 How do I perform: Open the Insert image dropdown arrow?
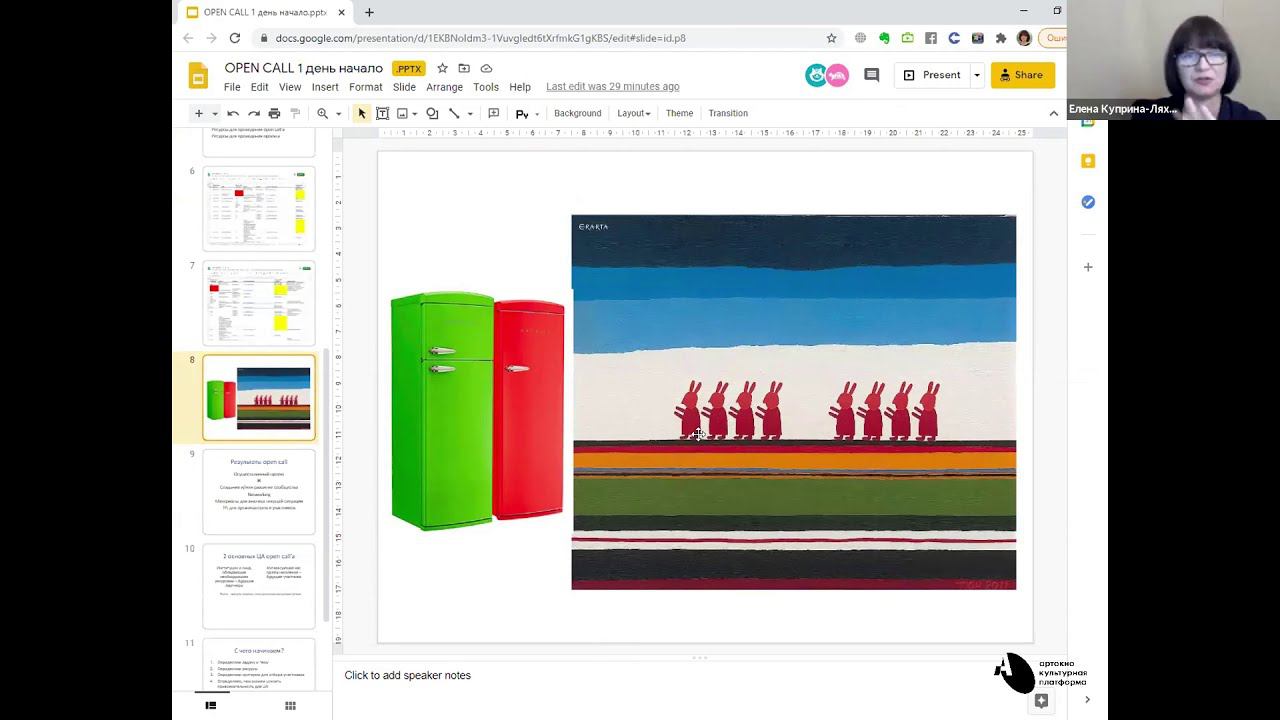[415, 114]
